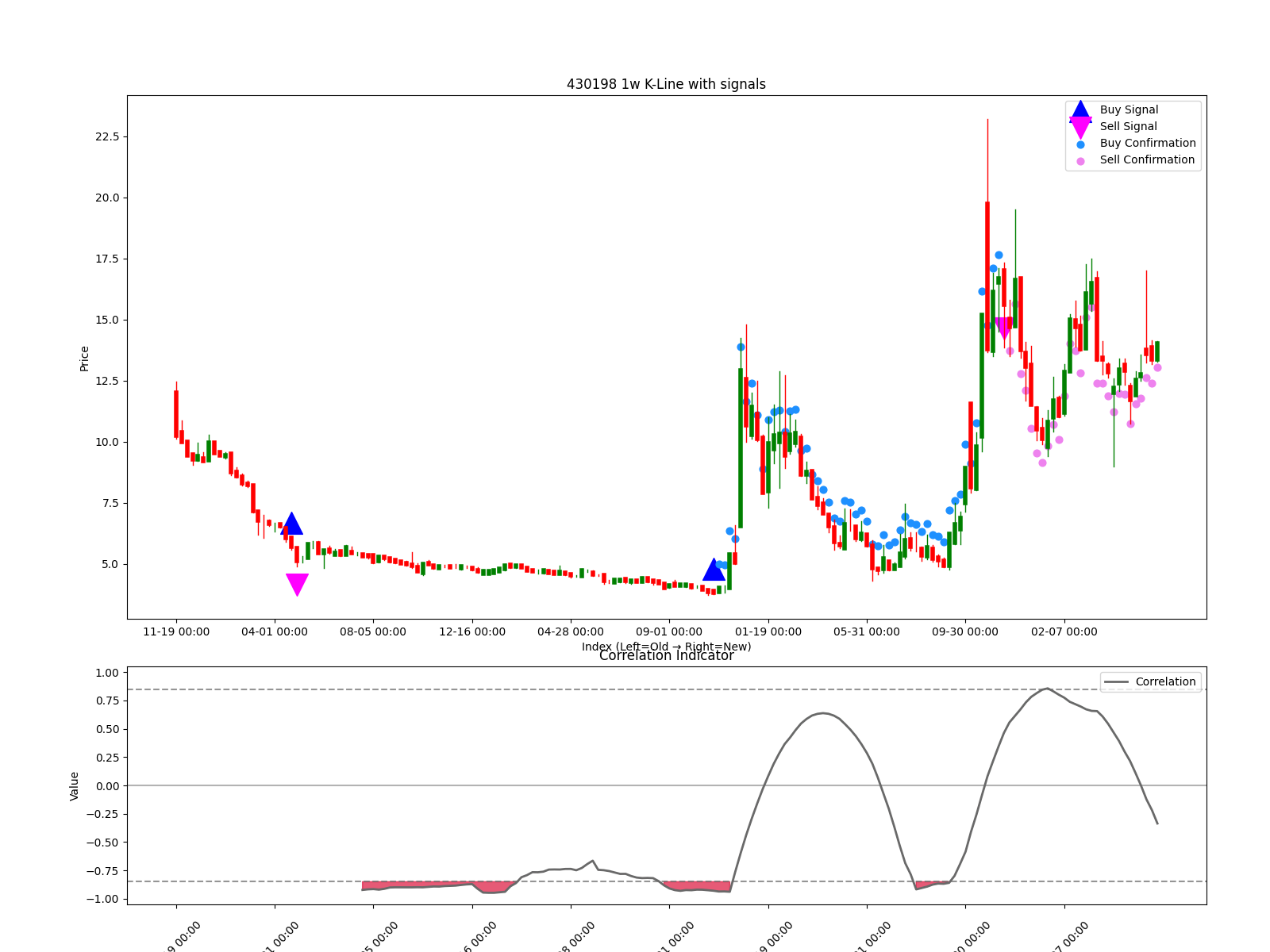The width and height of the screenshot is (1270, 952).
Task: Click 'Sell Signal' legend label
Action: 1128,127
